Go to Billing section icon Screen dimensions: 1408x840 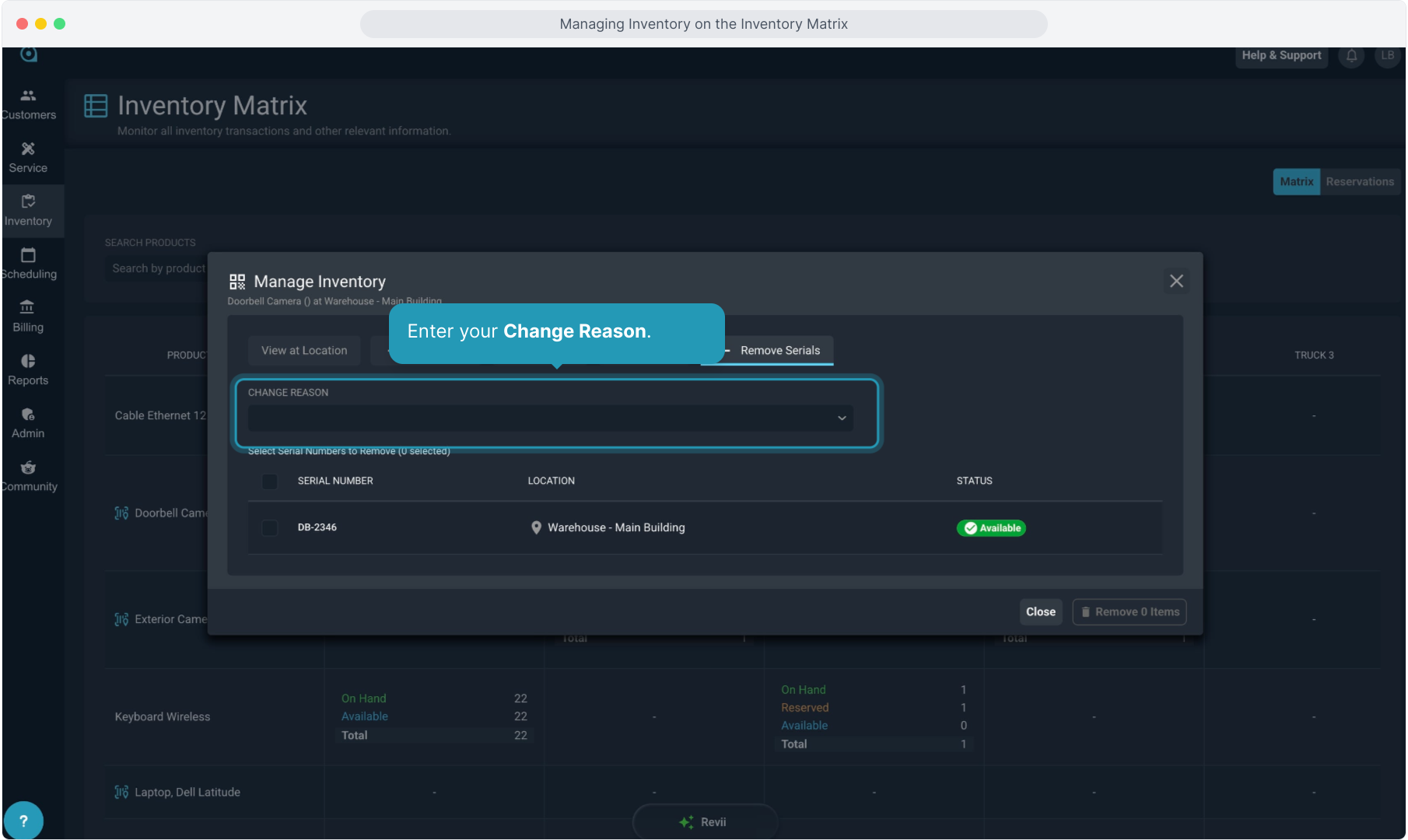28,307
